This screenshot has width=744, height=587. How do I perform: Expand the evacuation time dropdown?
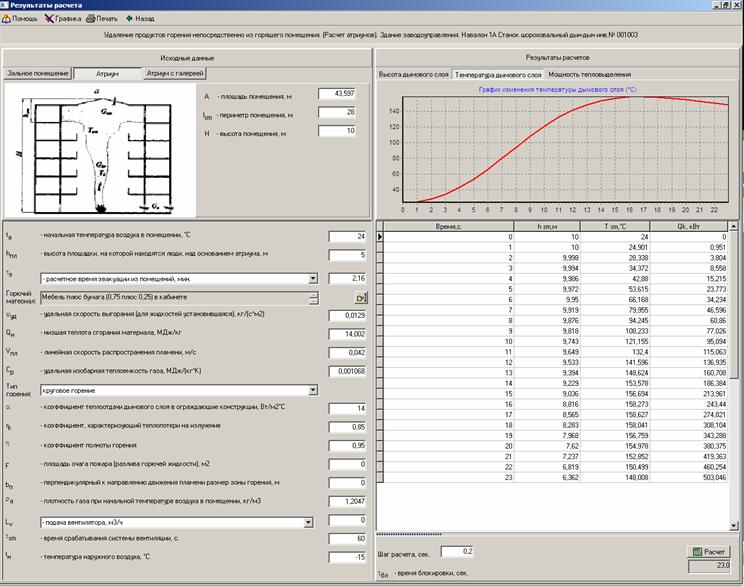313,277
